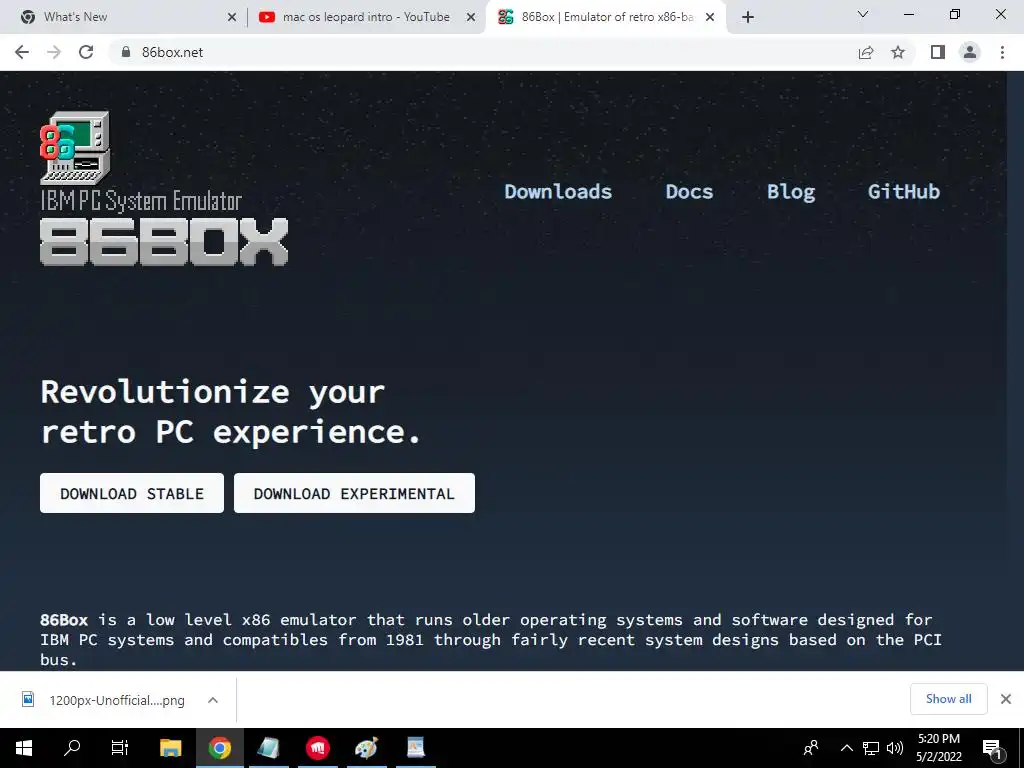Switch to the What's New tab
This screenshot has height=768, width=1024.
pos(124,17)
